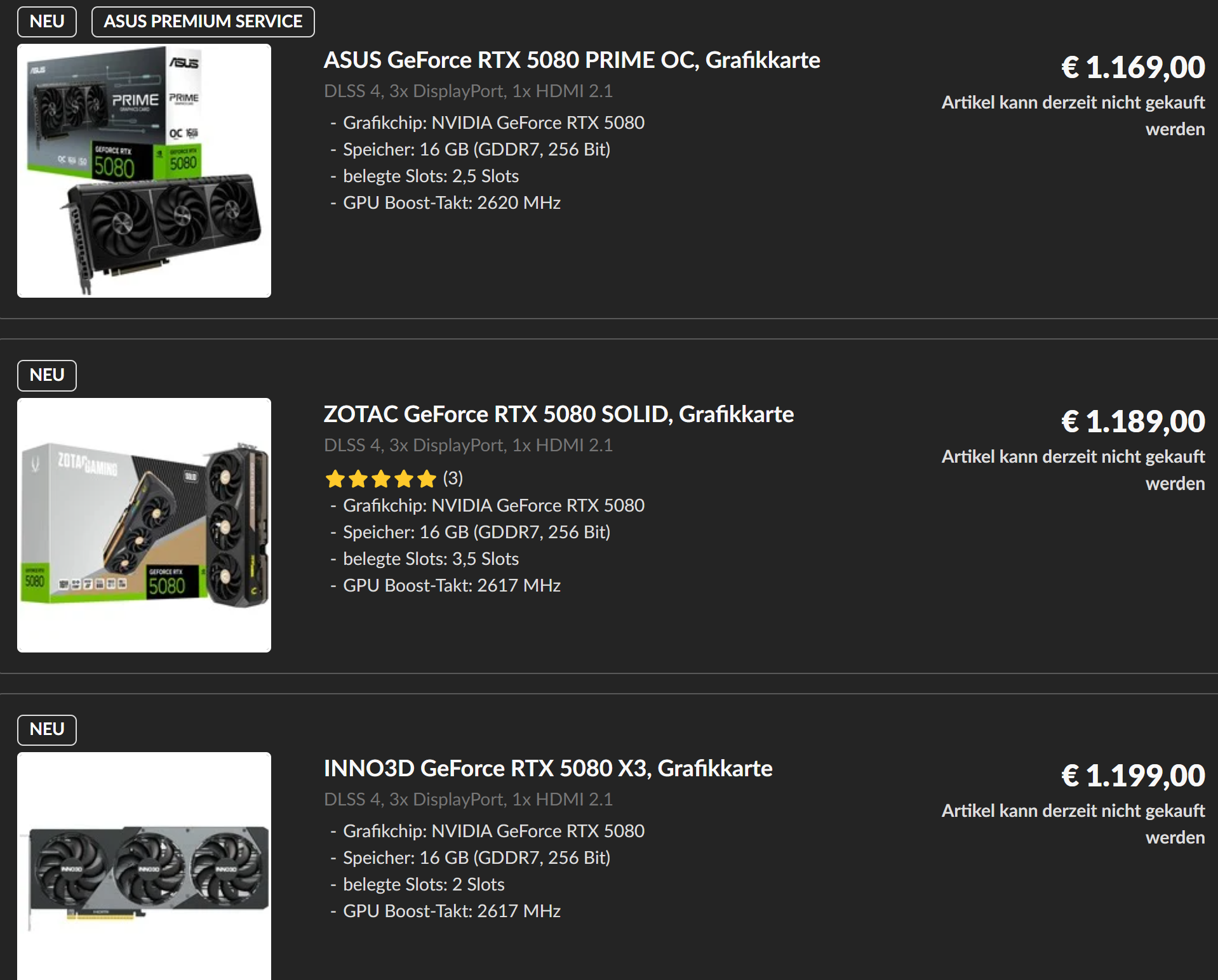This screenshot has height=980, width=1218.
Task: Click ASUS card's 'DLSS 4, 3x DisplayPort' subtitle
Action: [x=468, y=91]
